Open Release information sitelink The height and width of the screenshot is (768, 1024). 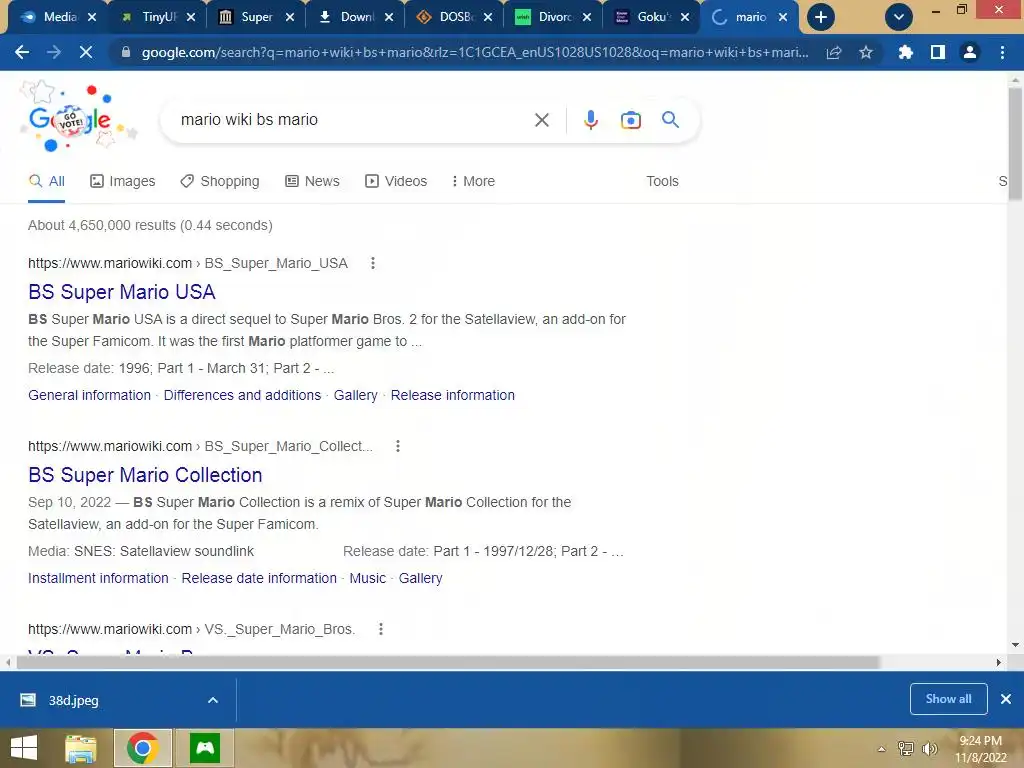click(x=453, y=395)
